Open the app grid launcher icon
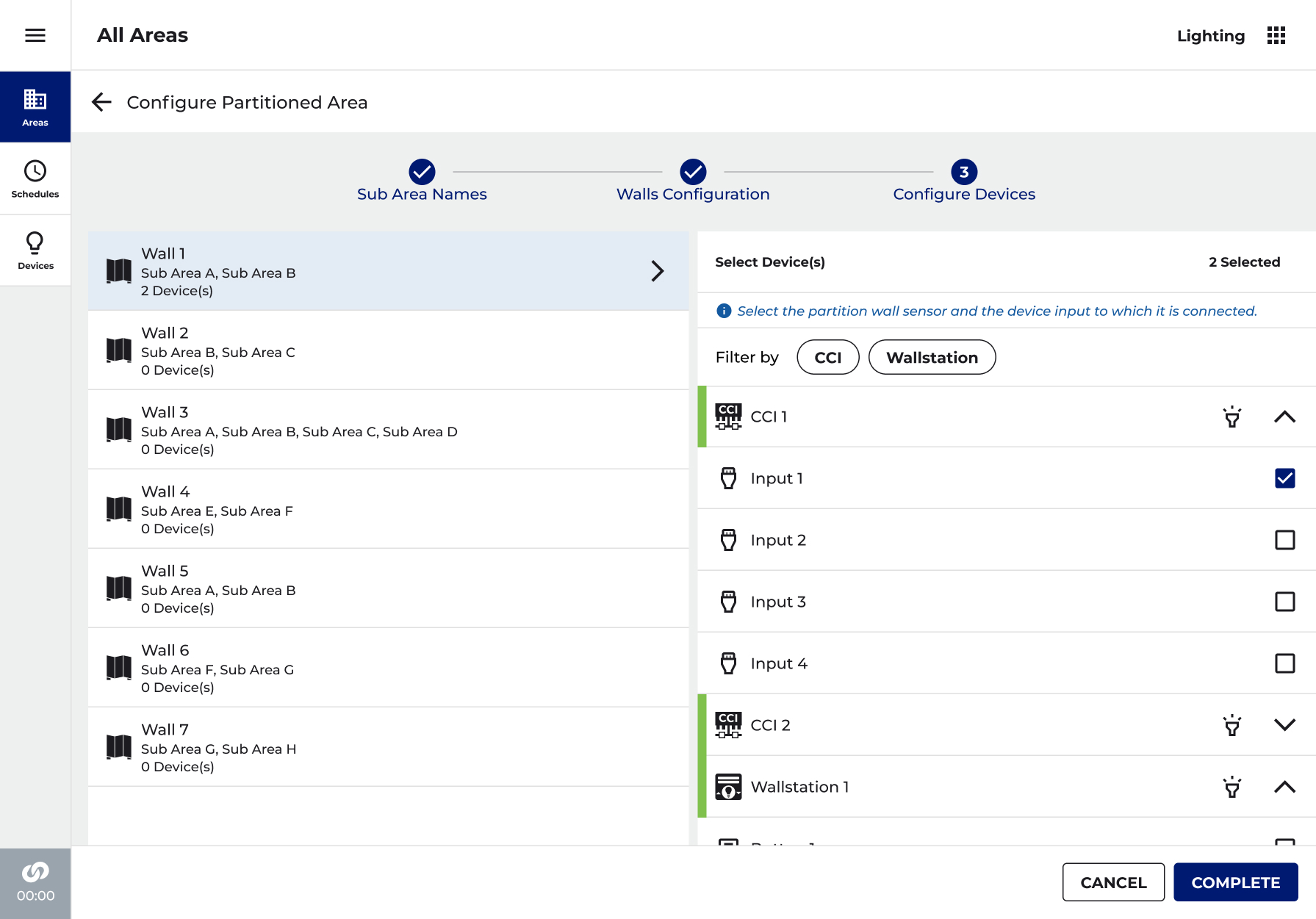Screen dimensions: 1316x919 [x=1276, y=35]
